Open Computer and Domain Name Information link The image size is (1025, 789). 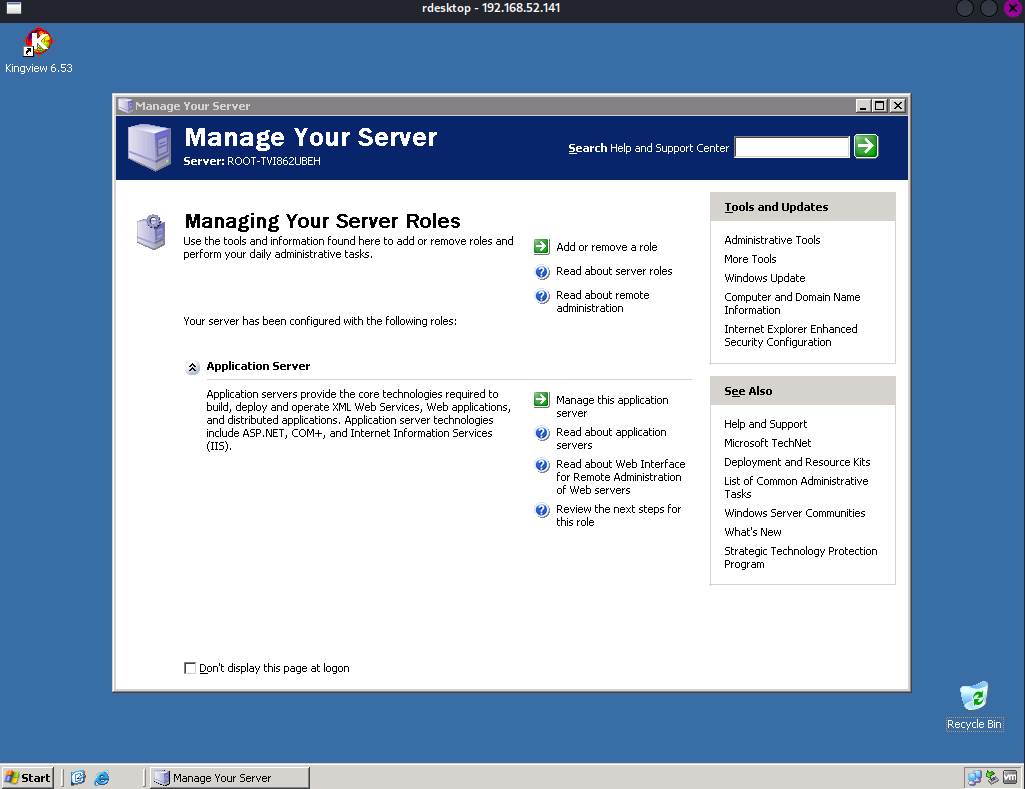[792, 303]
